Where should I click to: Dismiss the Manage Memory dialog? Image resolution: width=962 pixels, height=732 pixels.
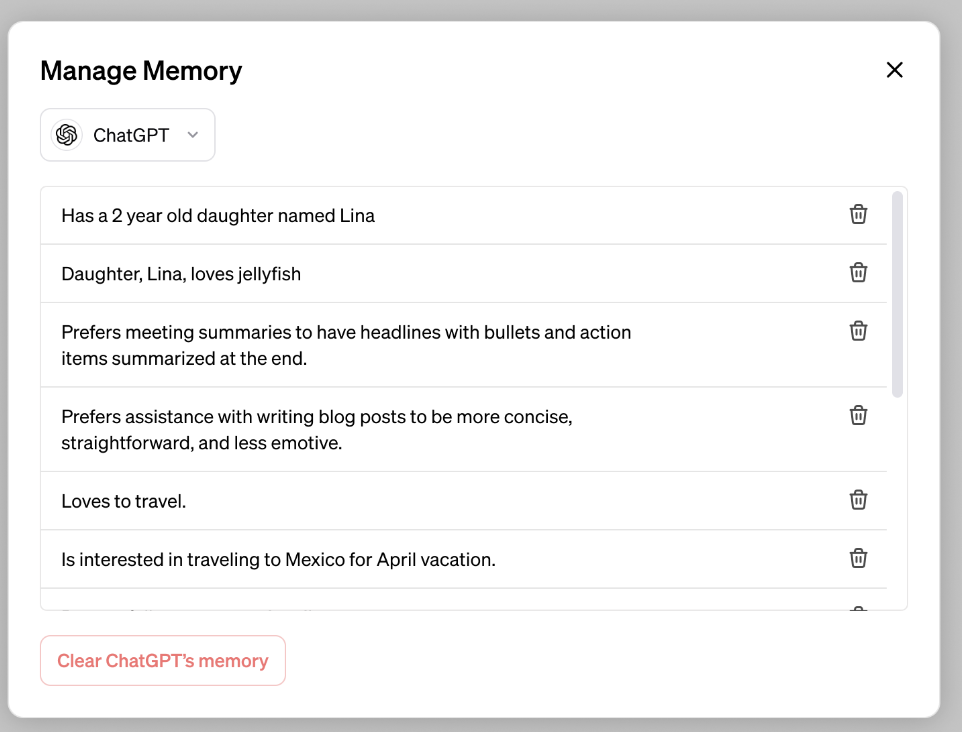click(x=894, y=70)
